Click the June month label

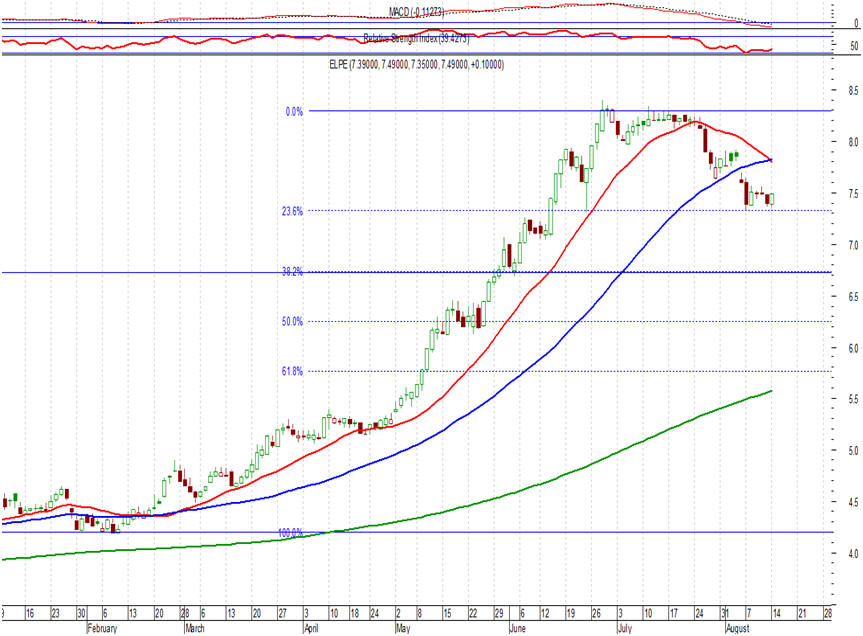(517, 628)
